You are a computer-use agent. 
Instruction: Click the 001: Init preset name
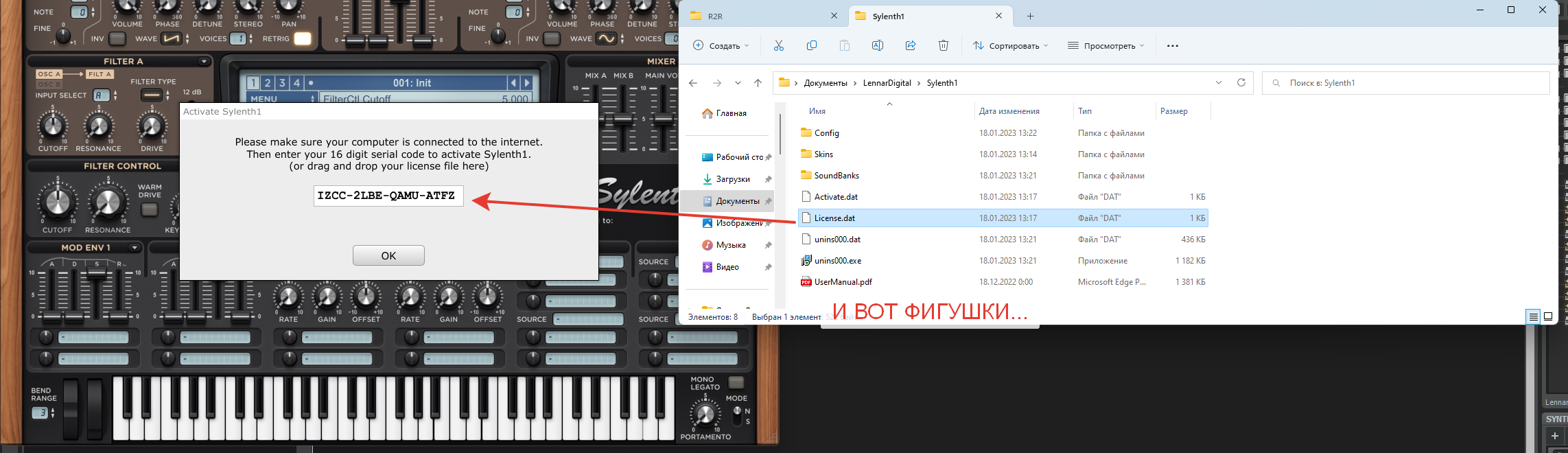tap(412, 83)
